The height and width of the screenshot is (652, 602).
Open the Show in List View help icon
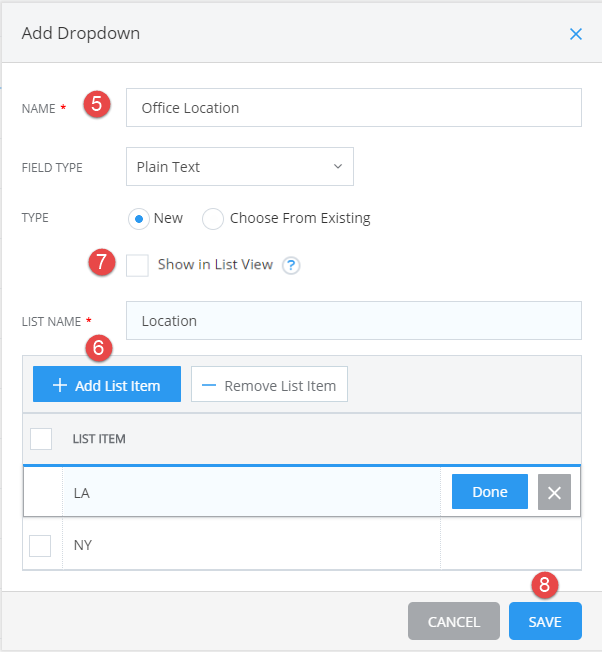pos(291,265)
